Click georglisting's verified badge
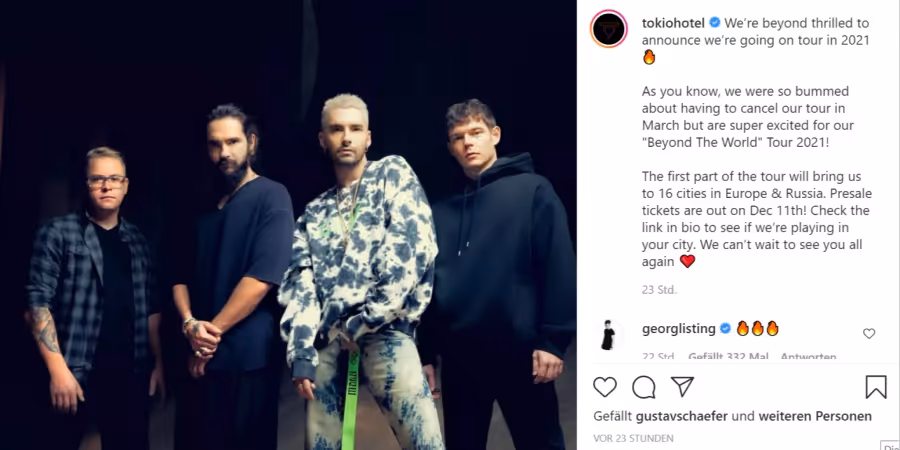The width and height of the screenshot is (900, 450). (x=725, y=329)
